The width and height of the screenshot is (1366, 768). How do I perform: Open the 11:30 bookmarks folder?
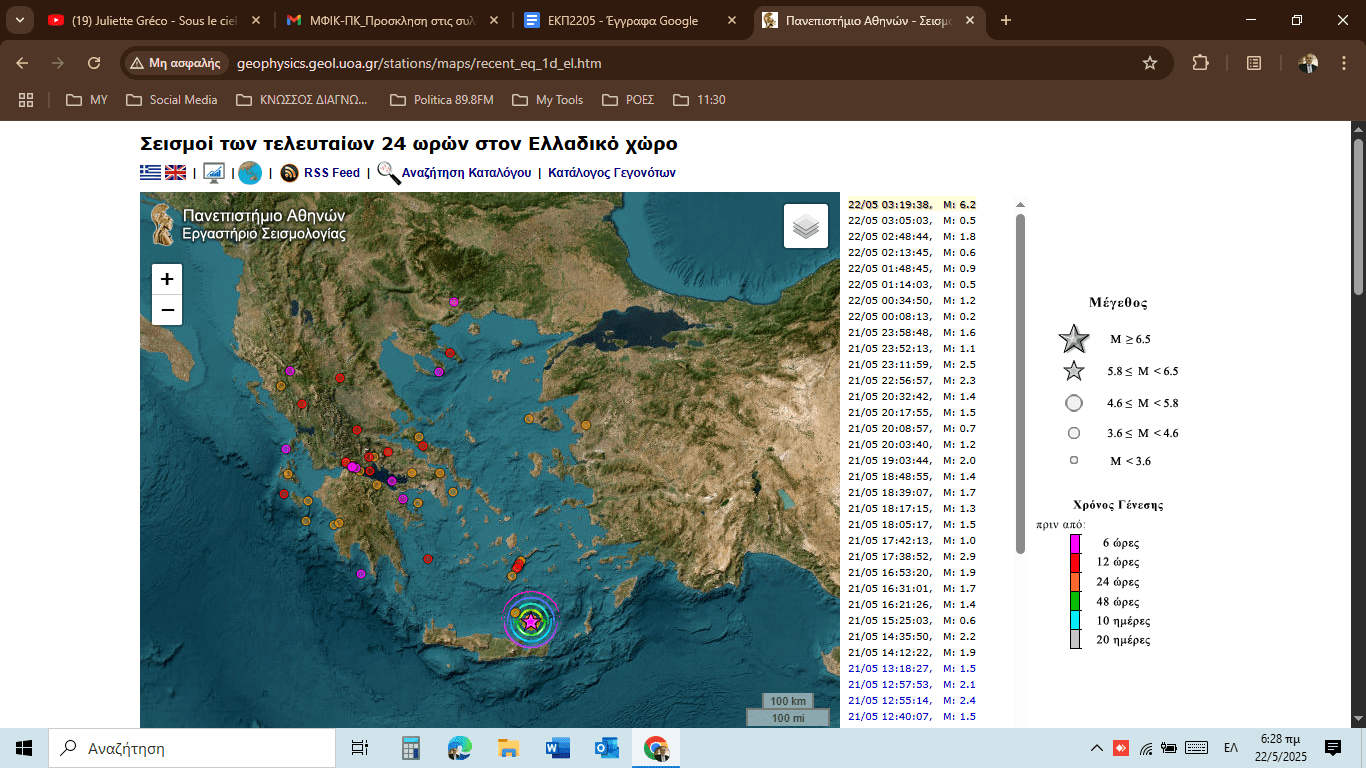coord(700,100)
